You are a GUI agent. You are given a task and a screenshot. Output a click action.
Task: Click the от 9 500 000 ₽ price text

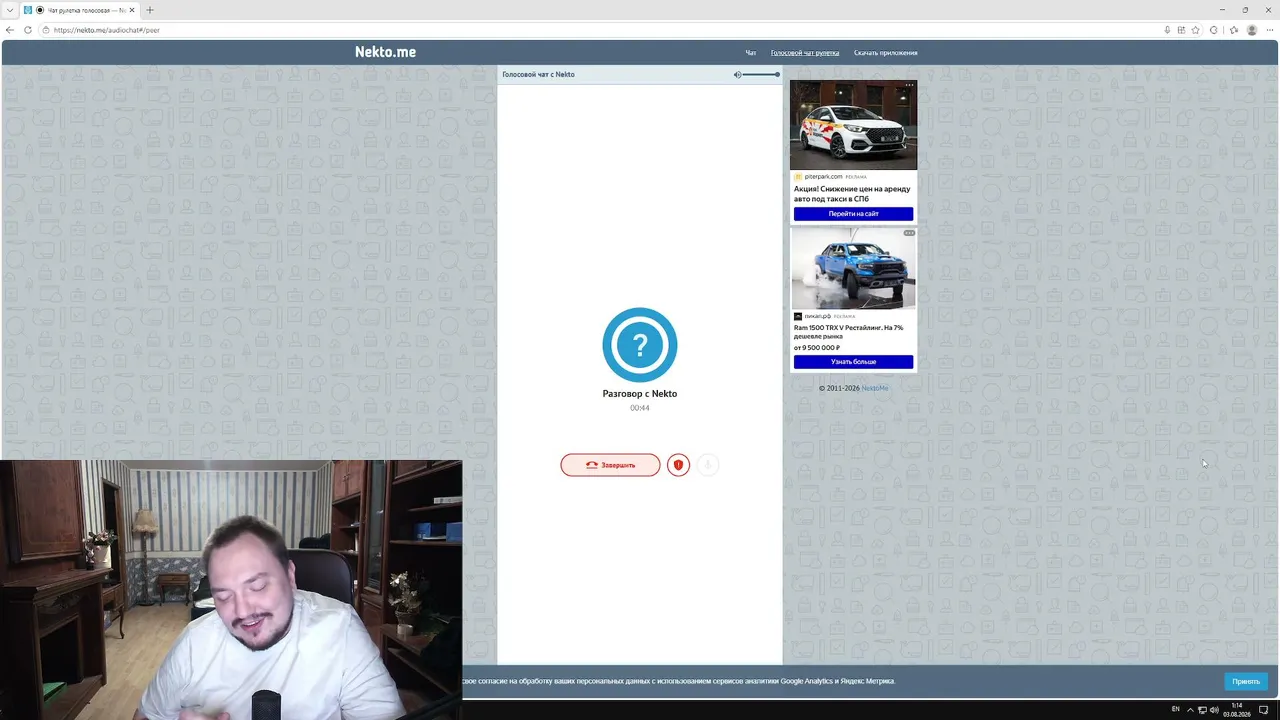(816, 347)
